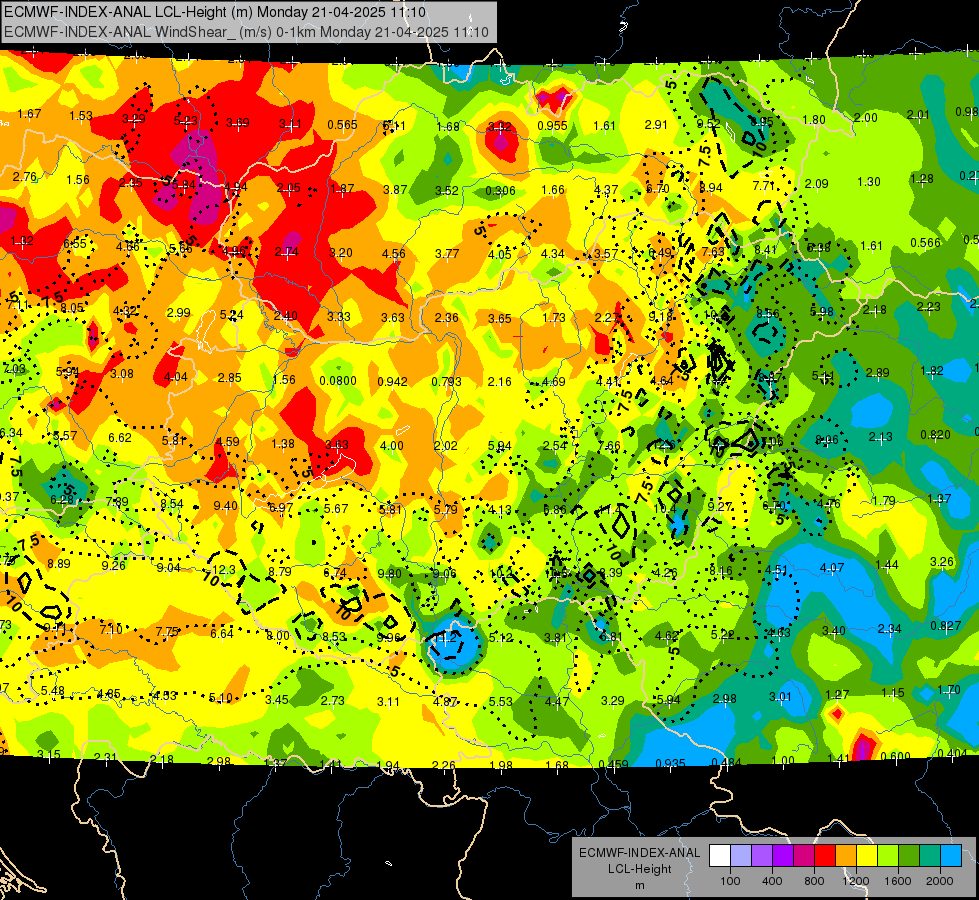Click the teal swatch in the legend
The height and width of the screenshot is (900, 979).
tap(930, 856)
